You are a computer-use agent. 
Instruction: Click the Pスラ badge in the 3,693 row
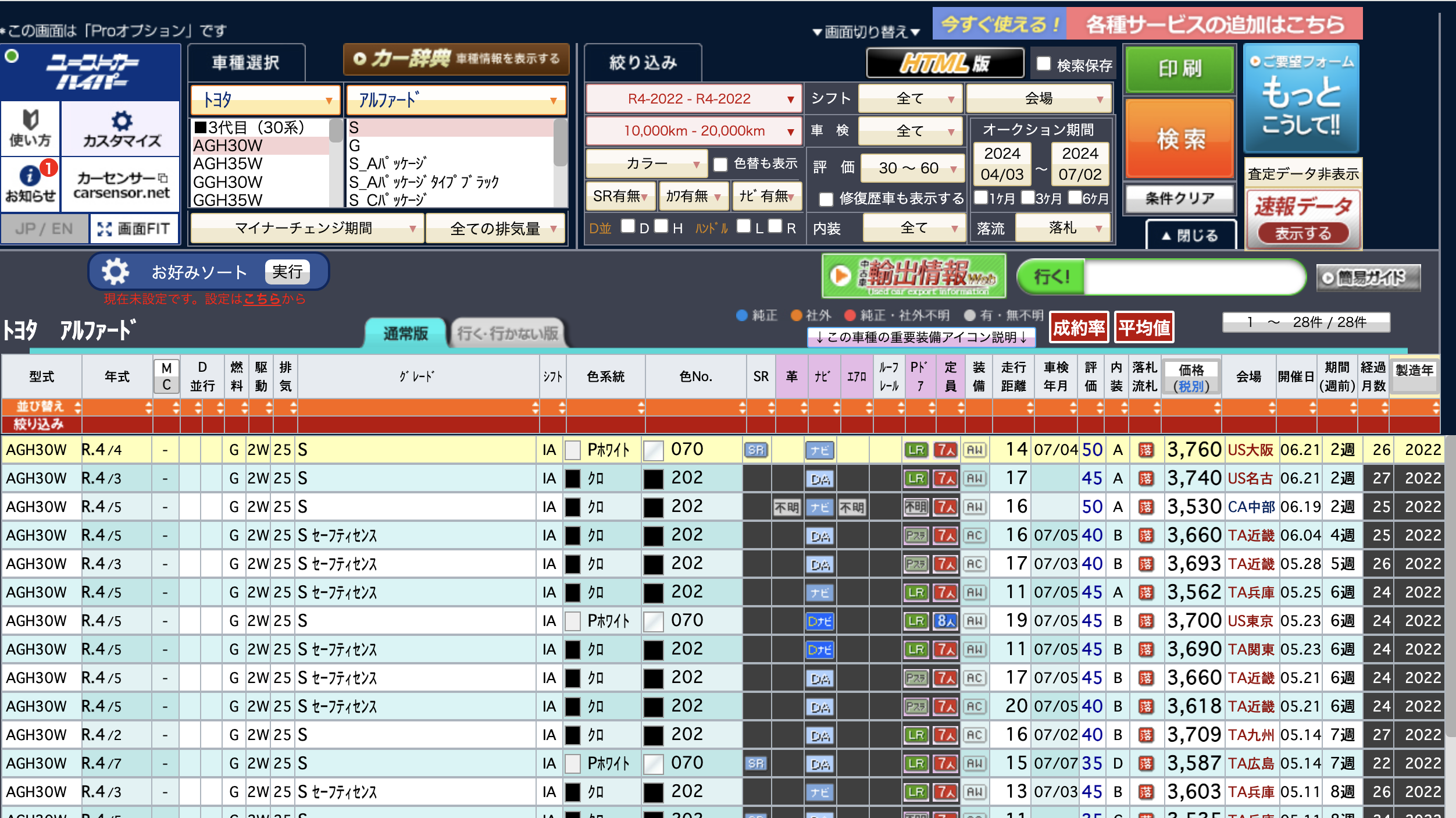916,564
